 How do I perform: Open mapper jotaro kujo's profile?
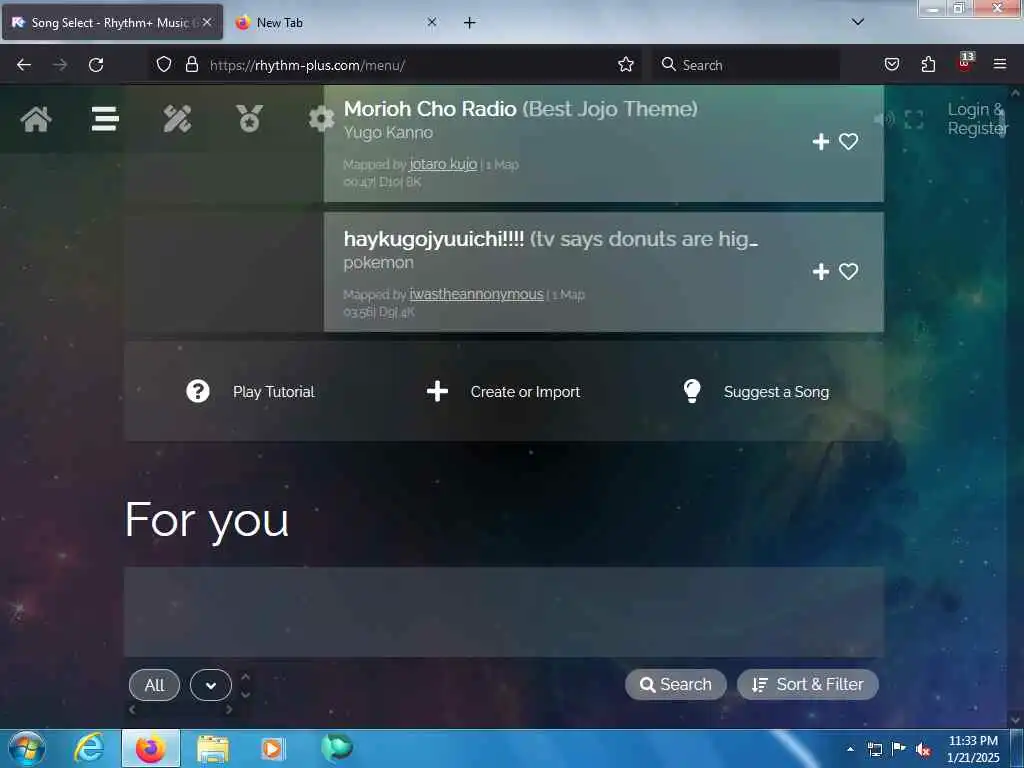click(443, 164)
